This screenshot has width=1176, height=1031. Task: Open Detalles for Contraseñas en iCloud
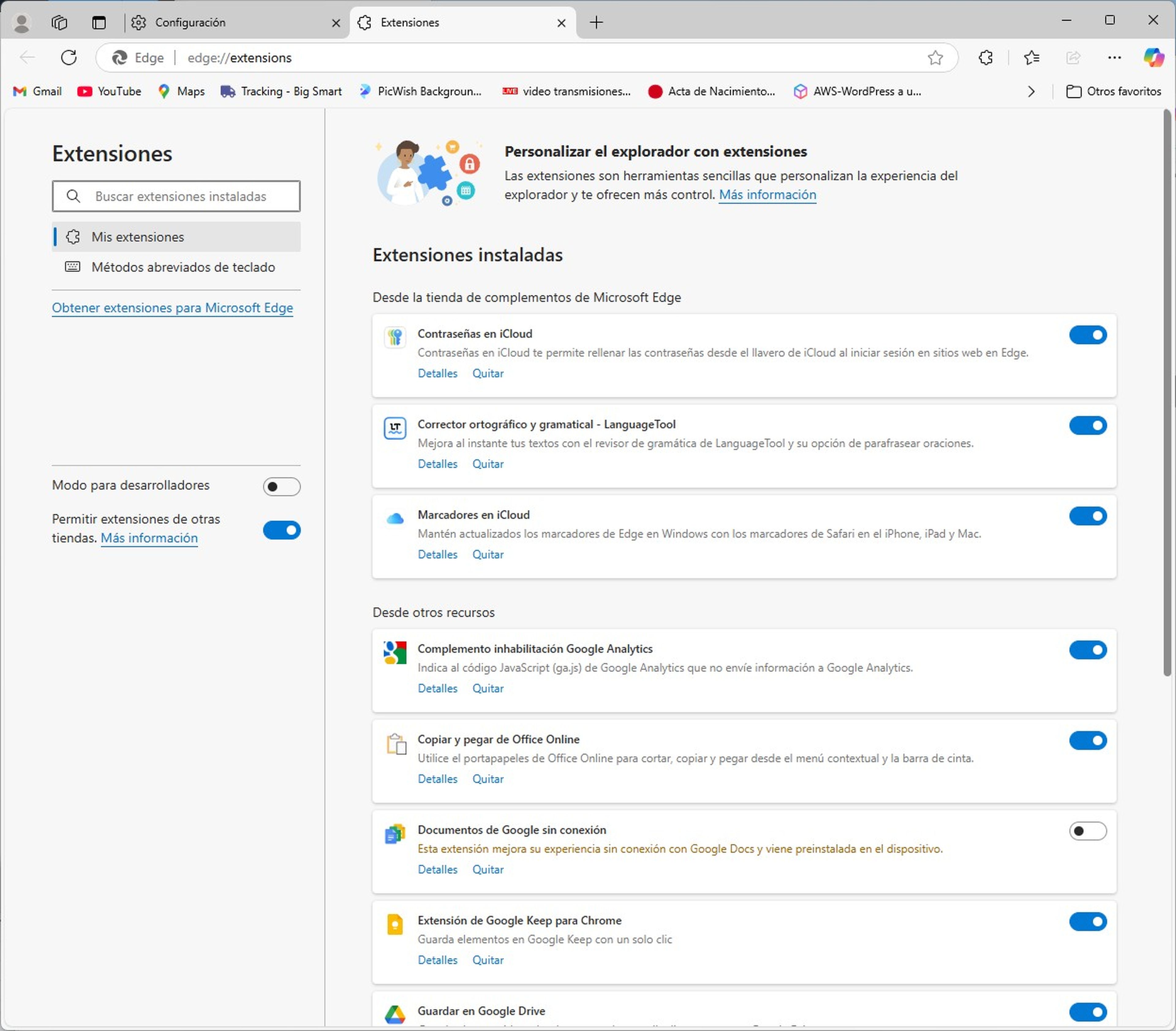pos(437,373)
